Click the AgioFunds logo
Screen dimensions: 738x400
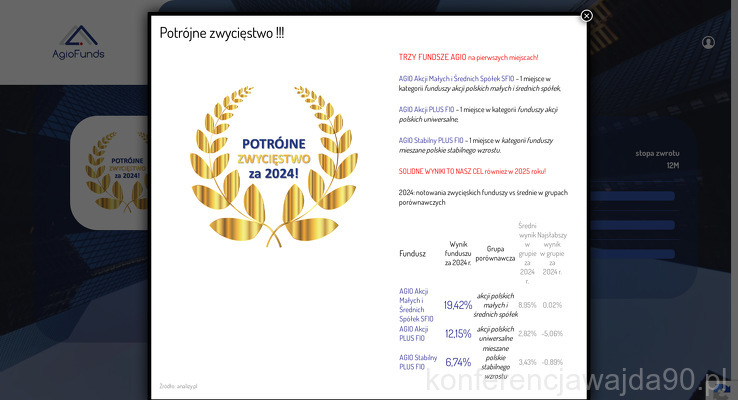(x=78, y=43)
